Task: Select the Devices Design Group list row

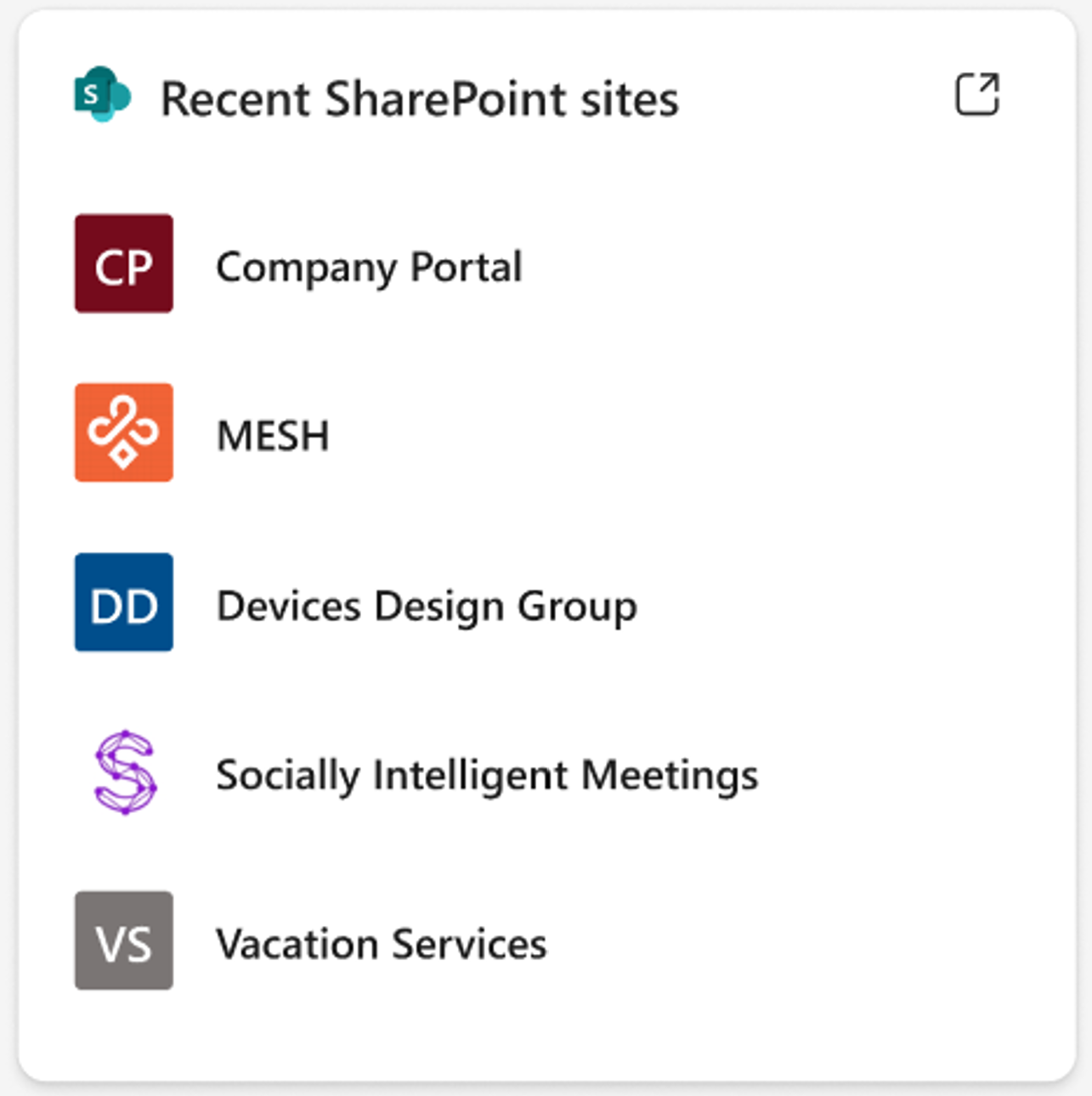Action: pos(426,605)
